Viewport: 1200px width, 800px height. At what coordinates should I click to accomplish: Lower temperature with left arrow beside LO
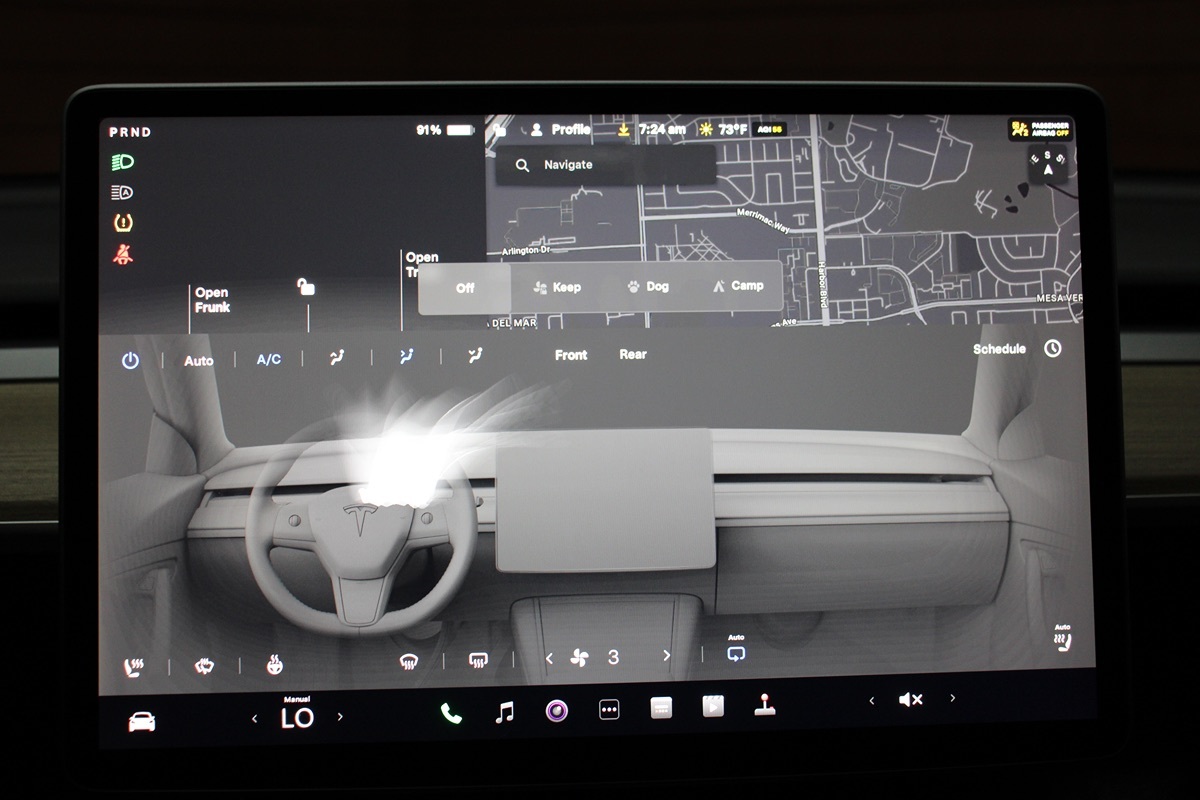coord(254,718)
